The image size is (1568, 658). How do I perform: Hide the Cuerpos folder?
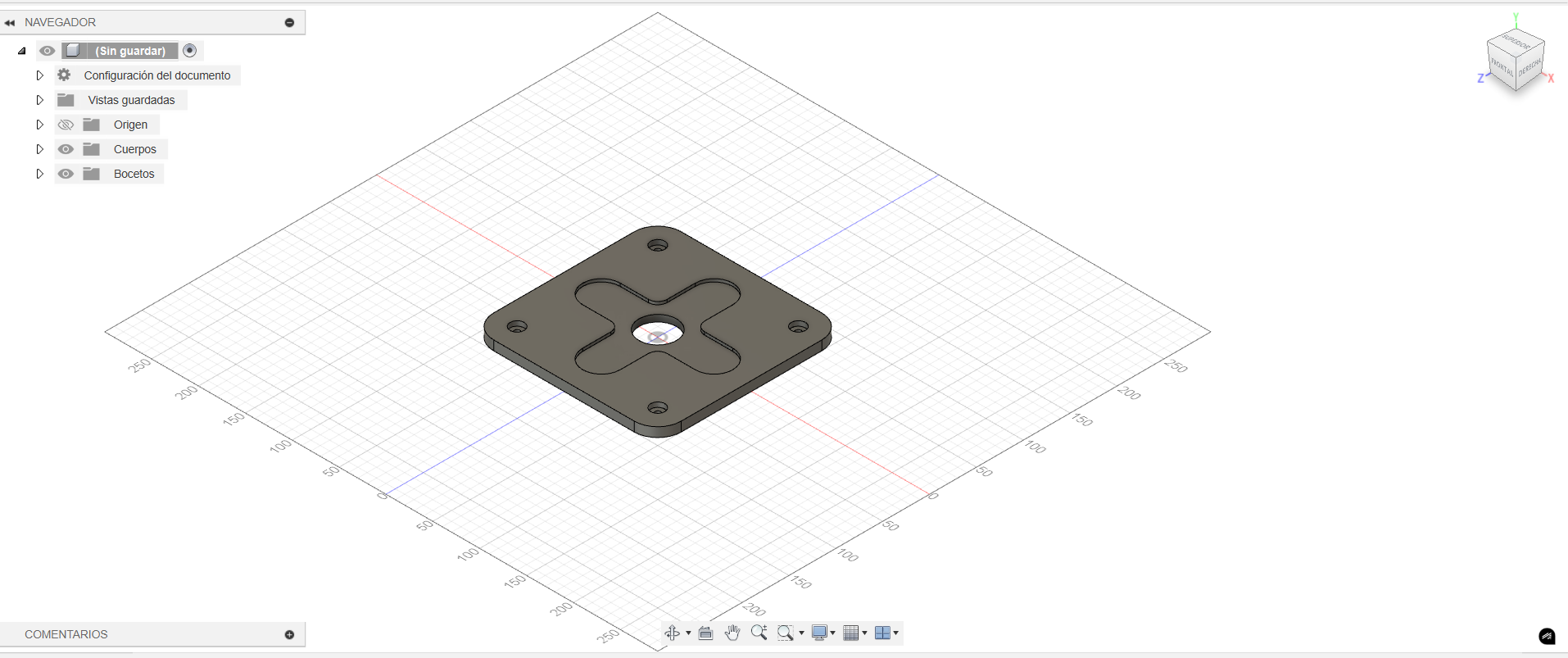66,149
